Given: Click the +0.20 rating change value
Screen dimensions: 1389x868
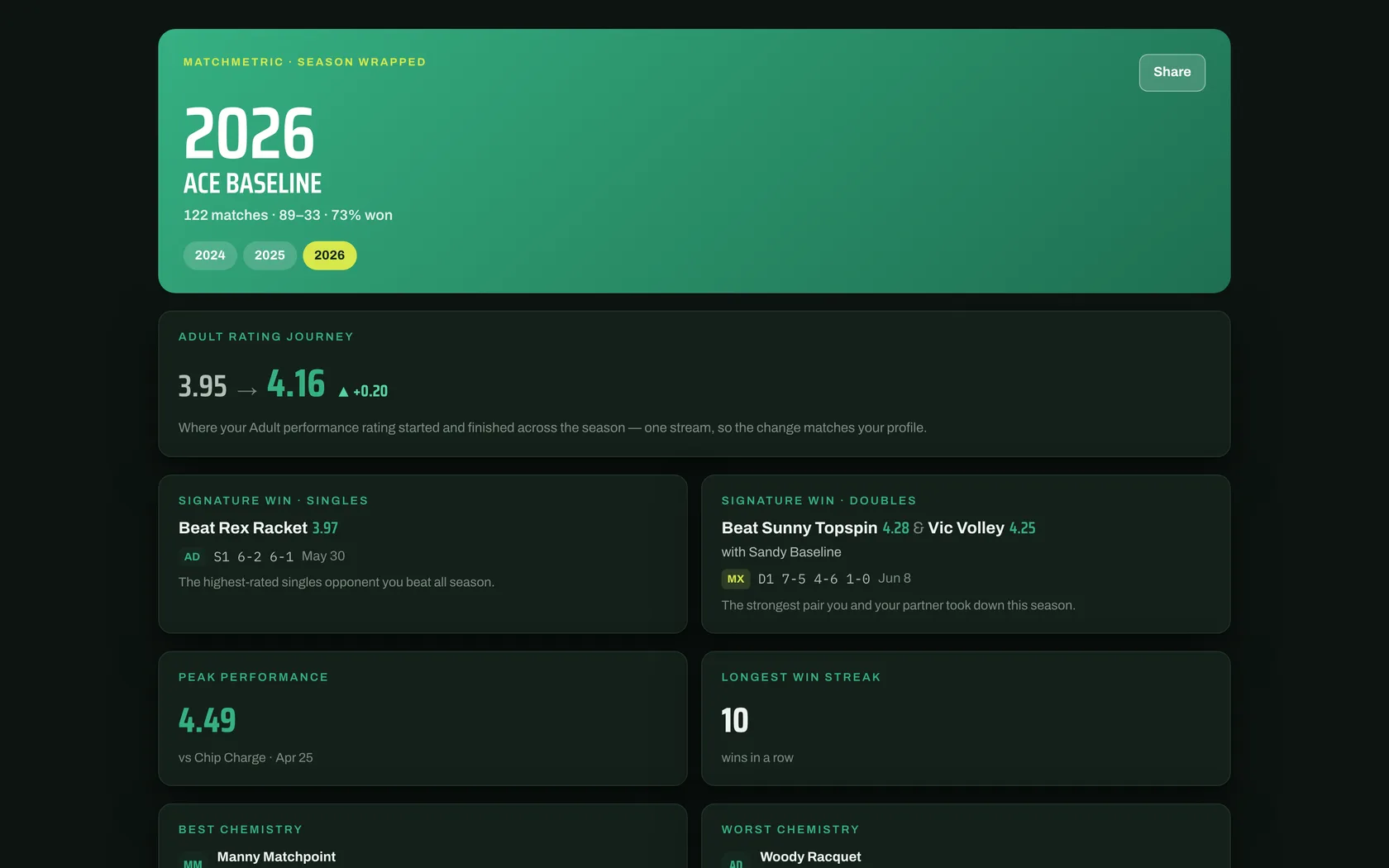Looking at the screenshot, I should click(x=370, y=392).
